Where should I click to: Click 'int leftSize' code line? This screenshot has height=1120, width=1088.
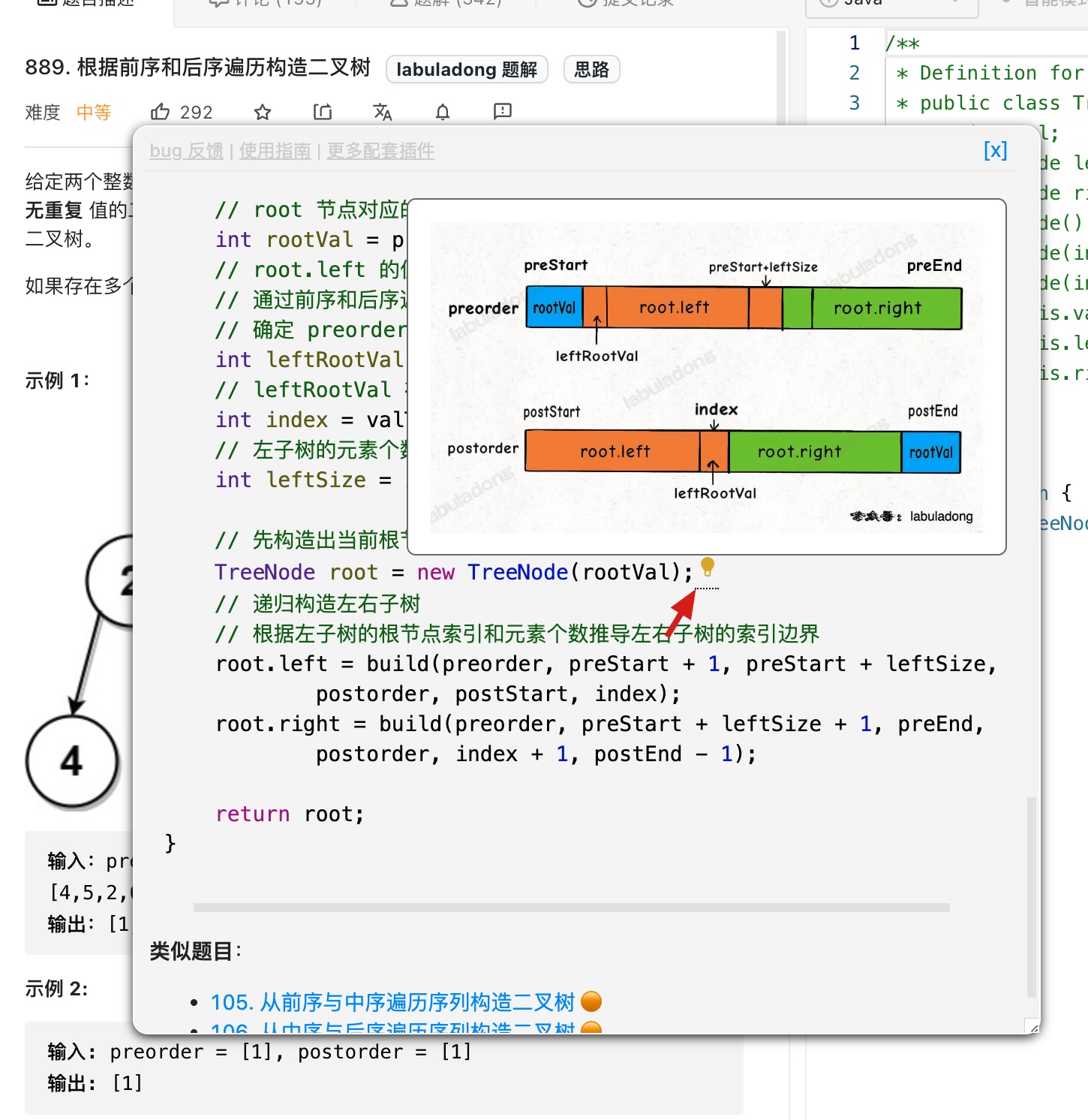303,480
